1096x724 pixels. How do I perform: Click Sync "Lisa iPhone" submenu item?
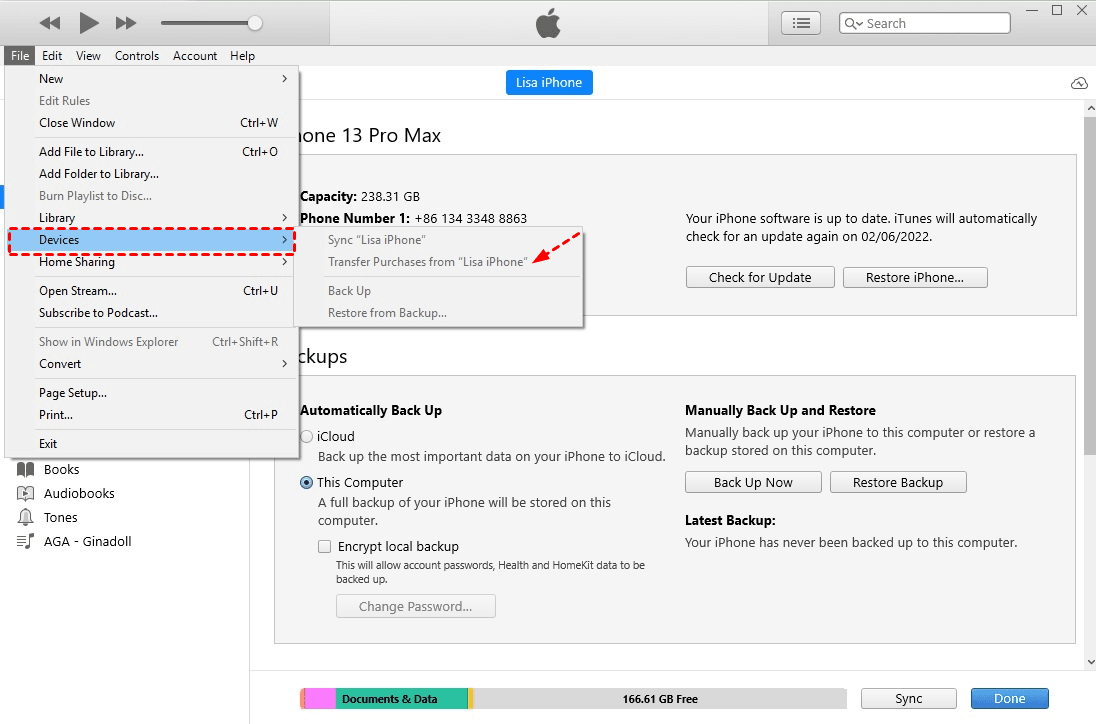click(438, 240)
